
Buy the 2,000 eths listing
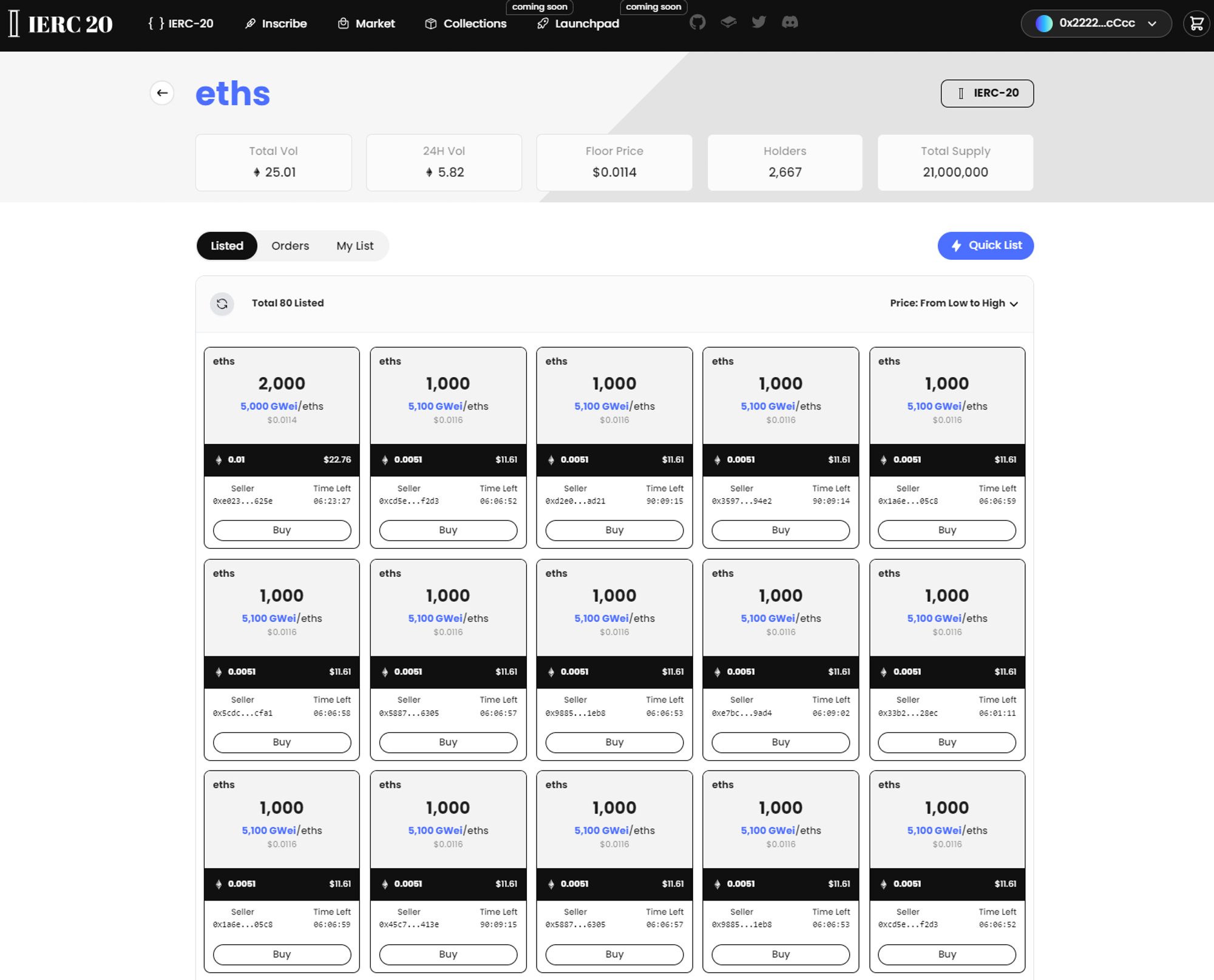(x=282, y=530)
